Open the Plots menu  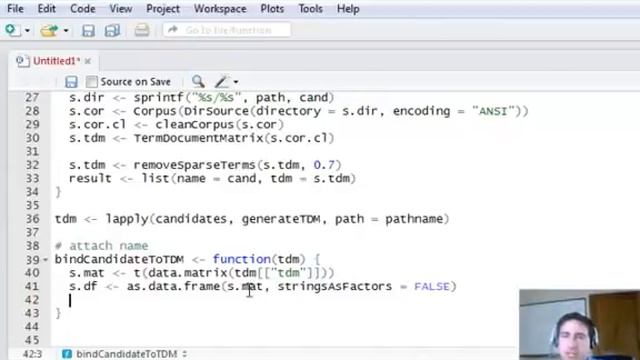(x=272, y=9)
